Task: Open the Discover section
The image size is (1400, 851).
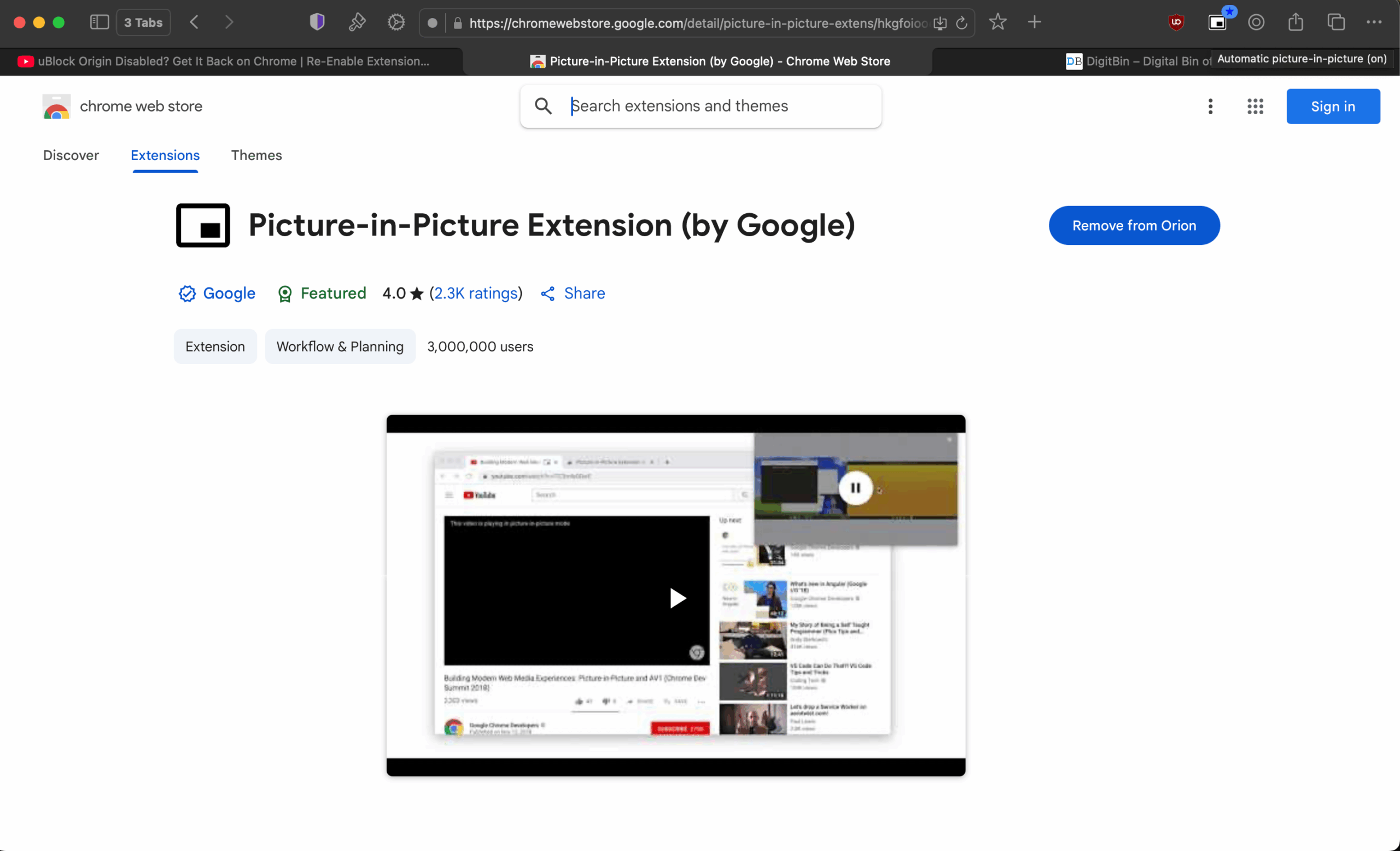Action: point(71,155)
